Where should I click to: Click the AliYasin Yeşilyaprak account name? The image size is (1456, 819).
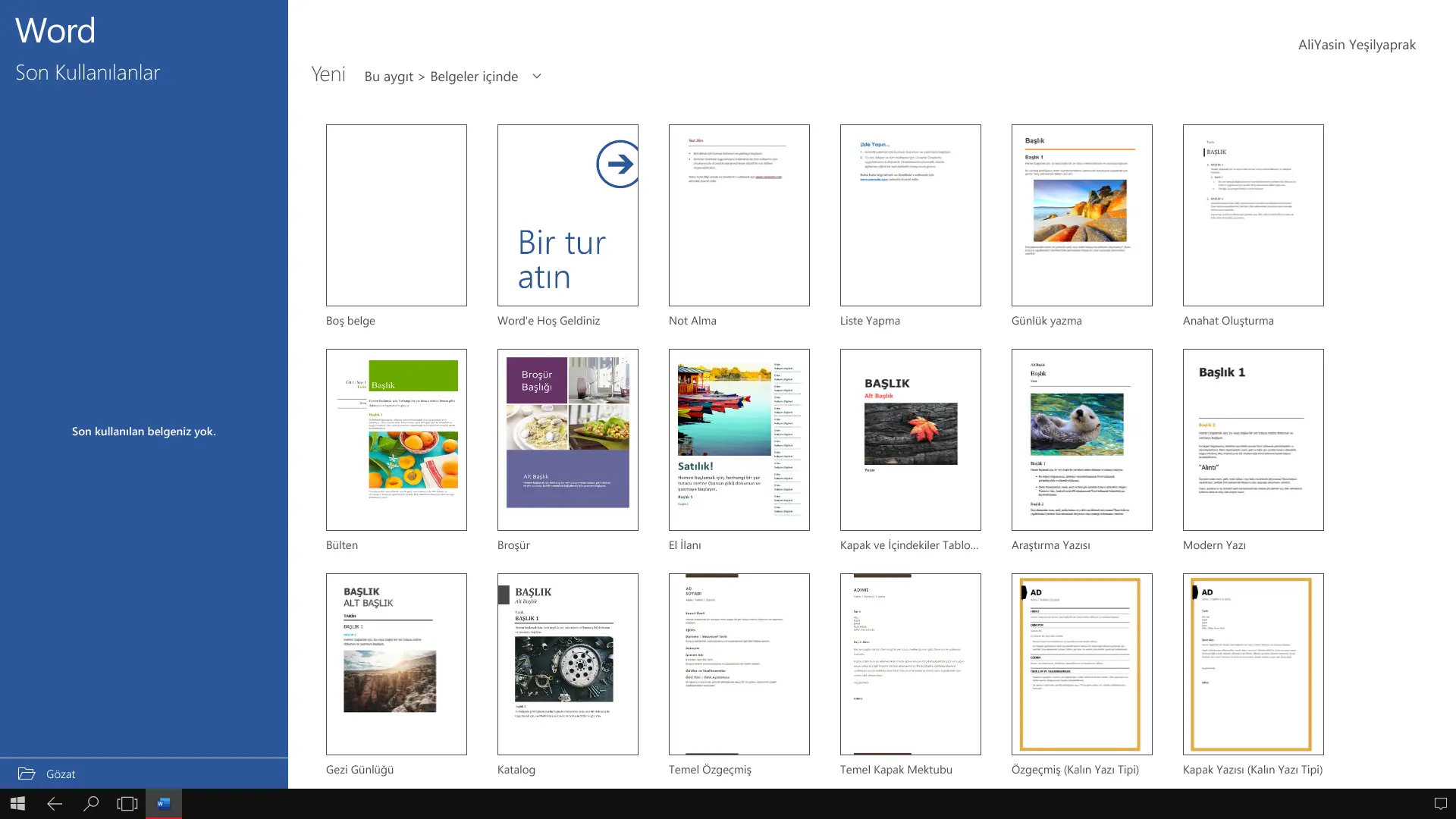click(x=1357, y=45)
